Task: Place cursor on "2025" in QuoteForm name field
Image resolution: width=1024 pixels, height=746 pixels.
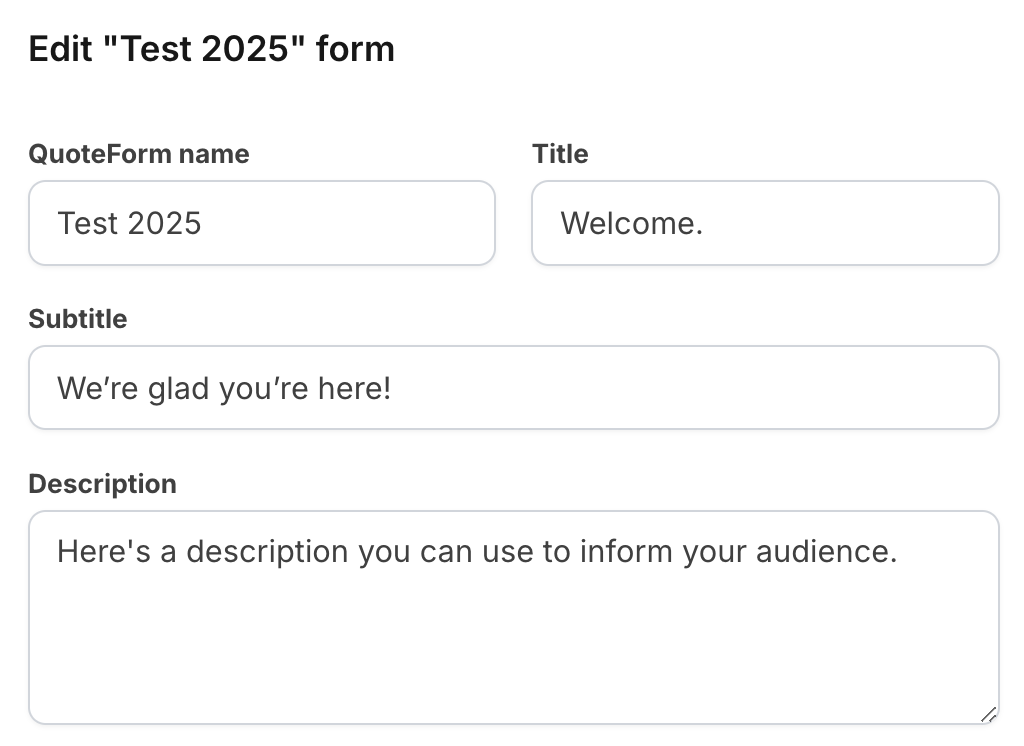Action: click(x=165, y=223)
